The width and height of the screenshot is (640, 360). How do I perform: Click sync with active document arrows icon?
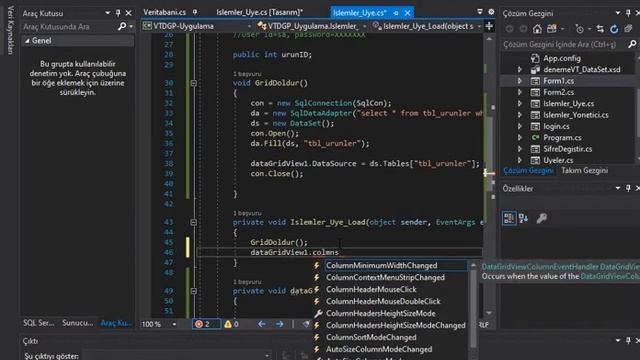(600, 29)
